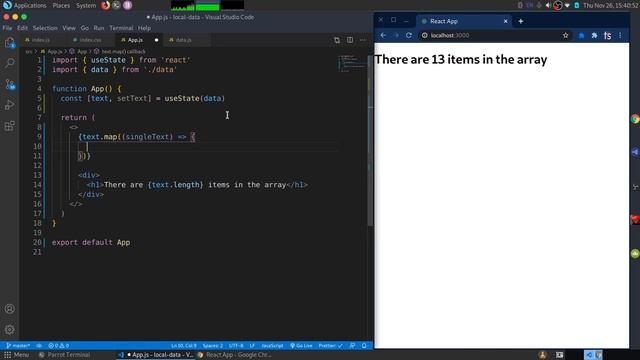640x360 pixels.
Task: Click the Prettier status item
Action: pyautogui.click(x=330, y=346)
